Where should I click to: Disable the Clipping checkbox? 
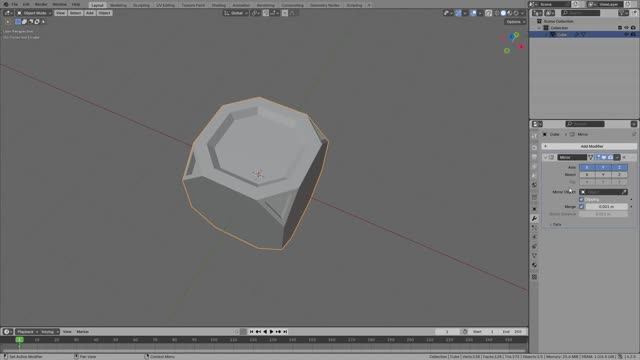coord(581,200)
